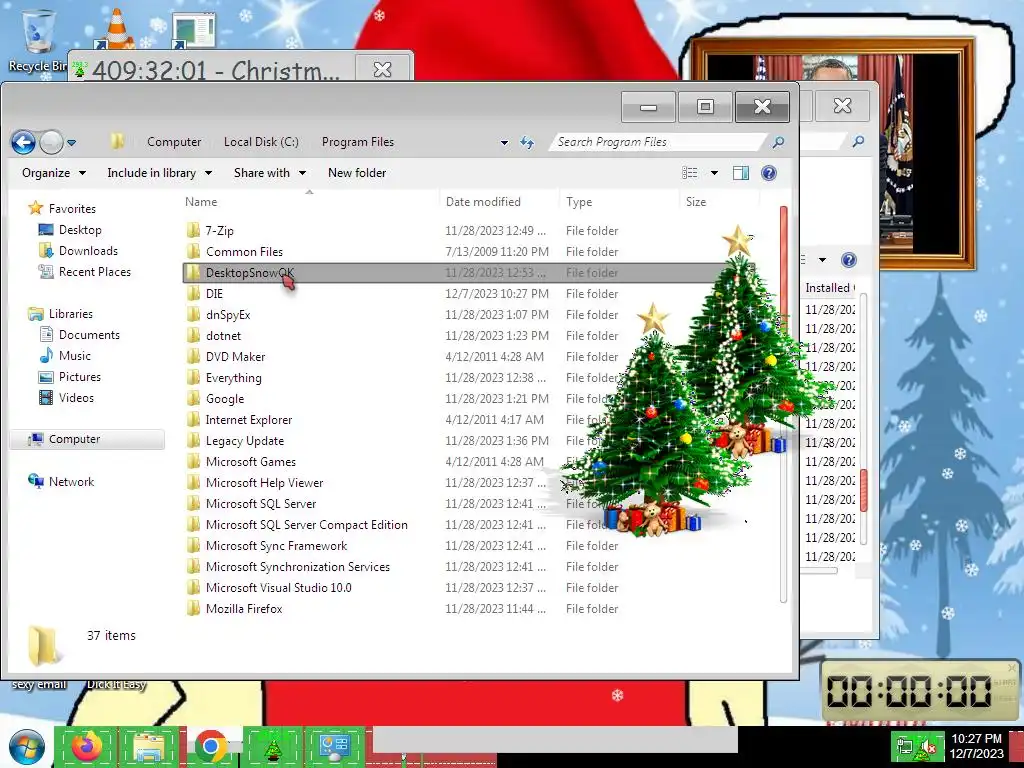
Task: Open the recent locations history arrow
Action: pos(71,142)
